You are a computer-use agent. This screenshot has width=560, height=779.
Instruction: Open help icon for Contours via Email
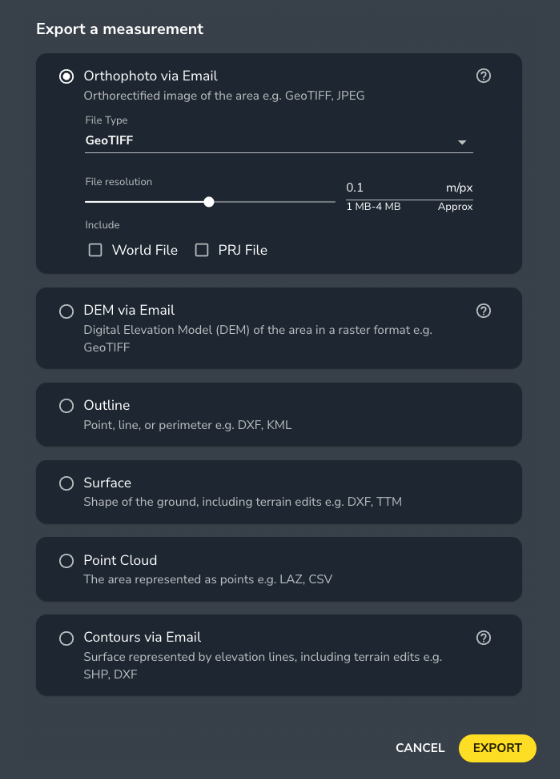click(x=483, y=638)
